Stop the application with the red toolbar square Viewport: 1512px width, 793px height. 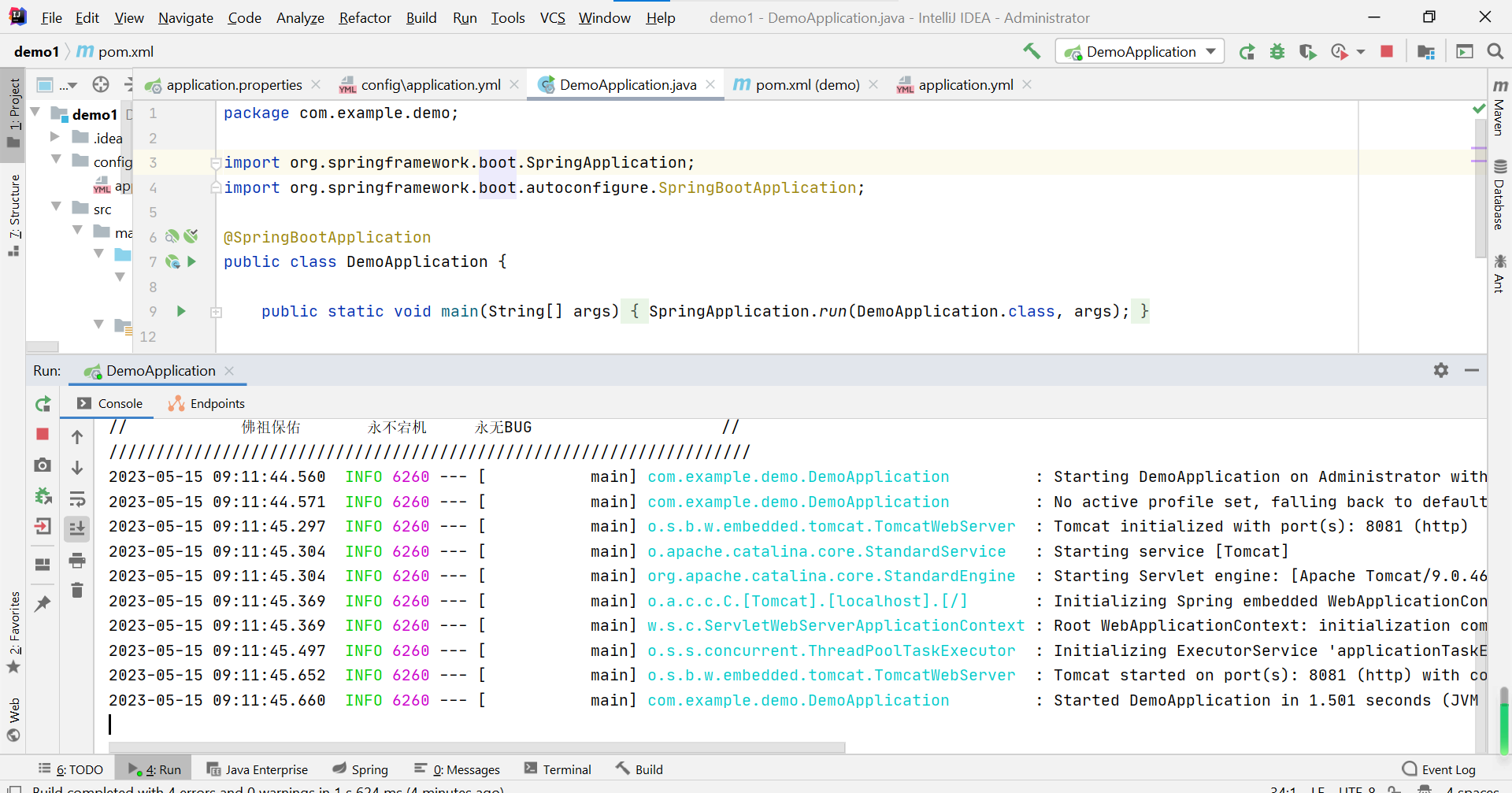(1387, 52)
